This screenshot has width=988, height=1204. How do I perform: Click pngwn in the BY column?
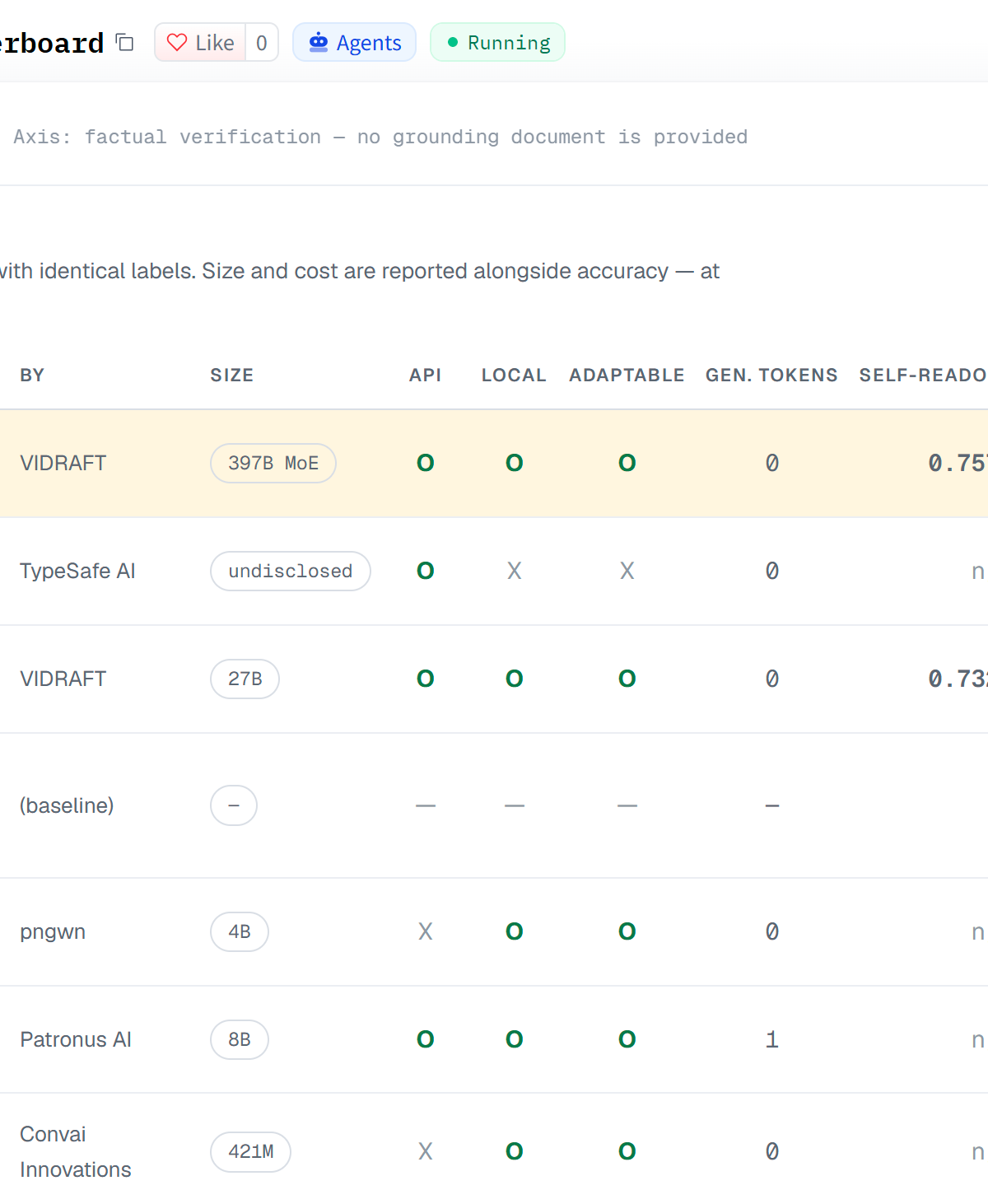coord(53,931)
